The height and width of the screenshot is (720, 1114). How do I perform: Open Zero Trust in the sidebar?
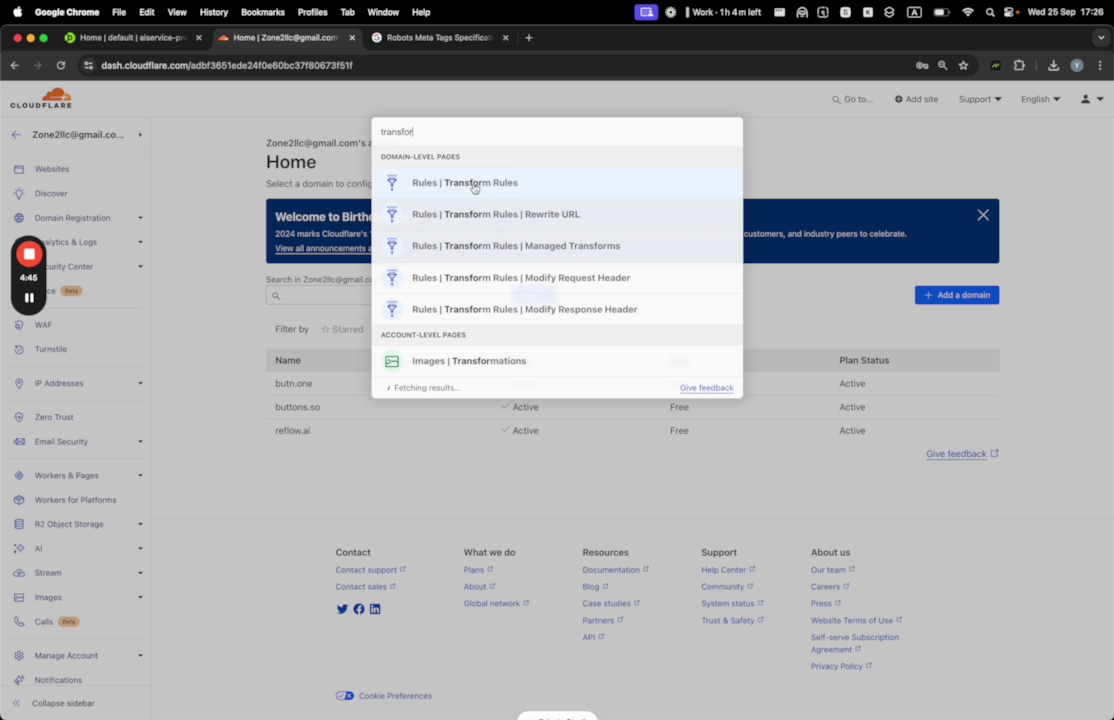54,417
